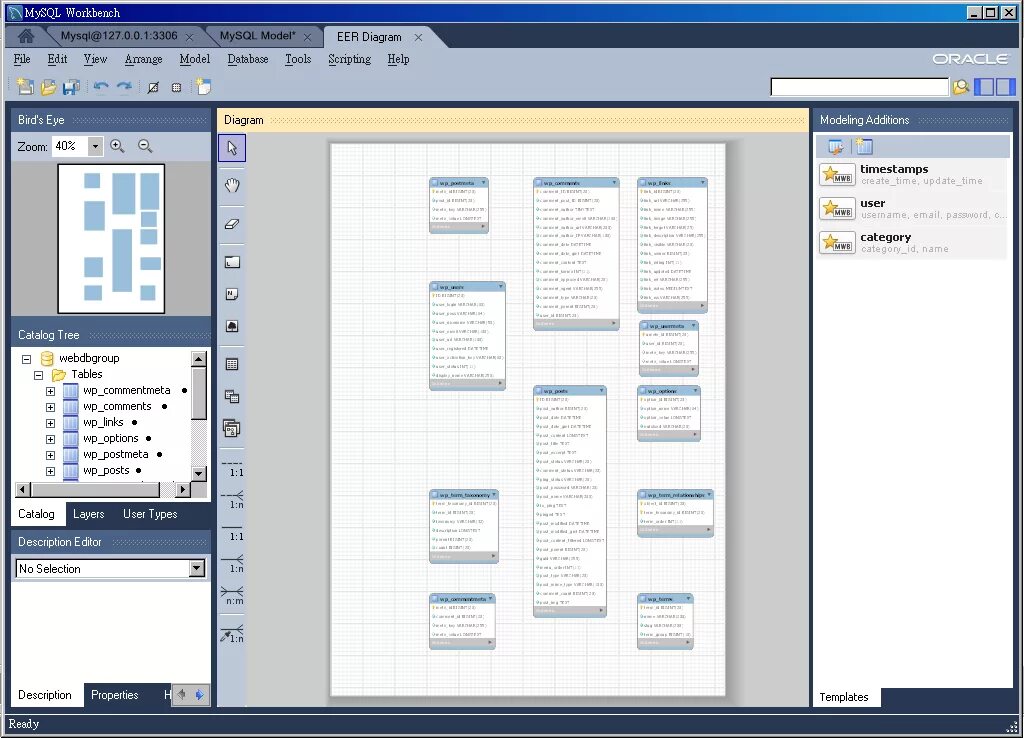Open the Scripting menu
Image resolution: width=1024 pixels, height=738 pixels.
(x=349, y=59)
